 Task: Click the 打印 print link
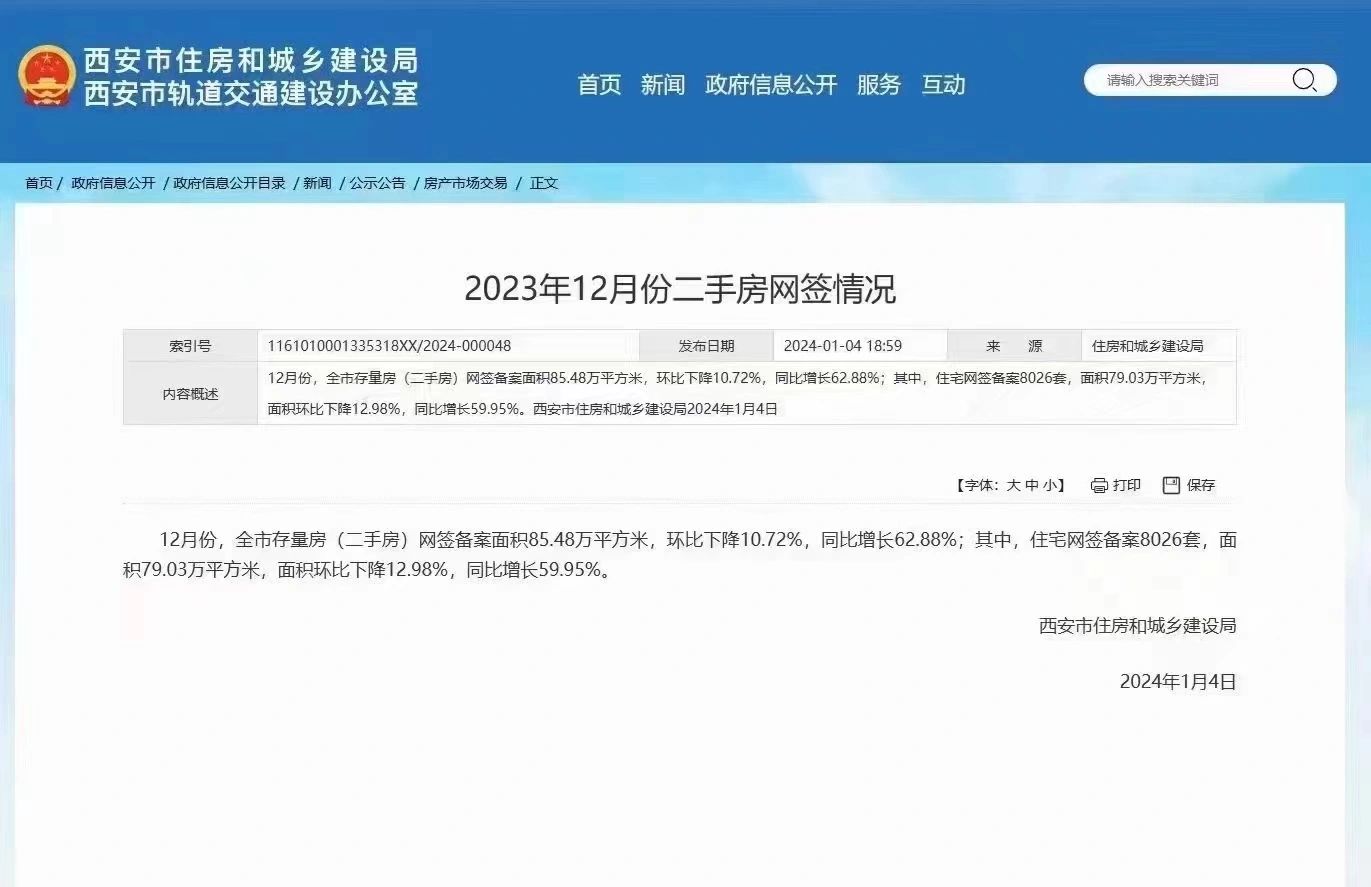(x=1127, y=485)
